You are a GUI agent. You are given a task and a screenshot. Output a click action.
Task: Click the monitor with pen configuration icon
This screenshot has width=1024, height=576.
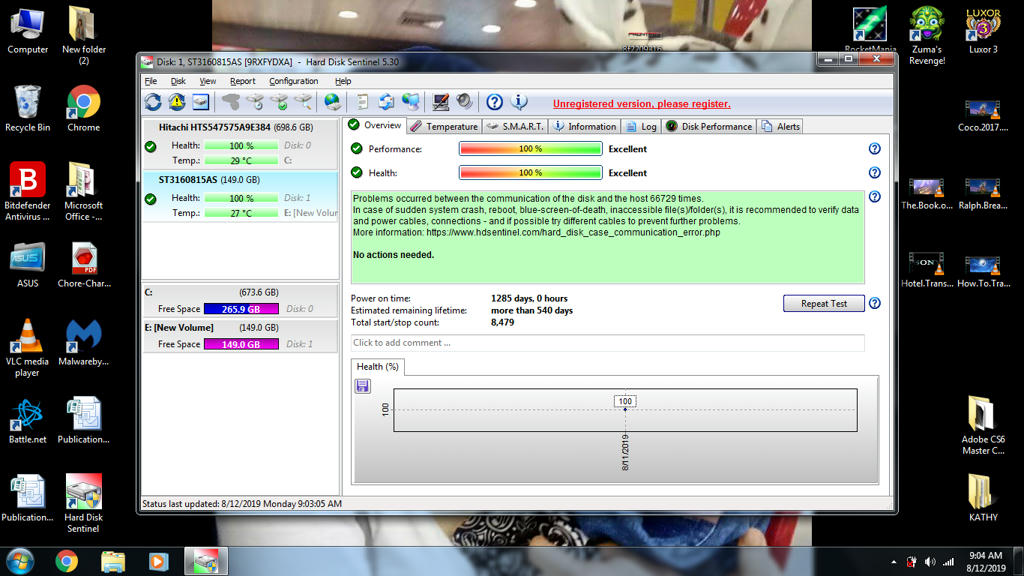pyautogui.click(x=440, y=102)
